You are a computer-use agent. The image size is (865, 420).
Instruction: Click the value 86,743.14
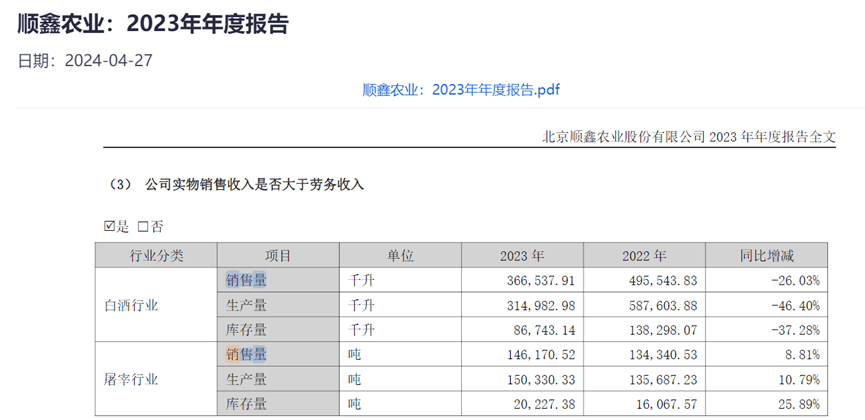point(544,331)
